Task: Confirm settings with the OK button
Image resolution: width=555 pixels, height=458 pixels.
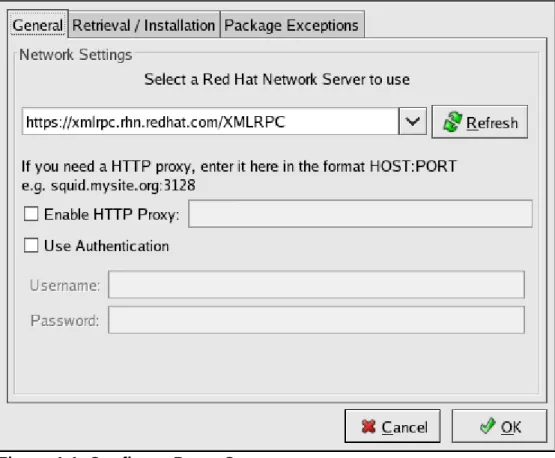Action: (x=499, y=426)
